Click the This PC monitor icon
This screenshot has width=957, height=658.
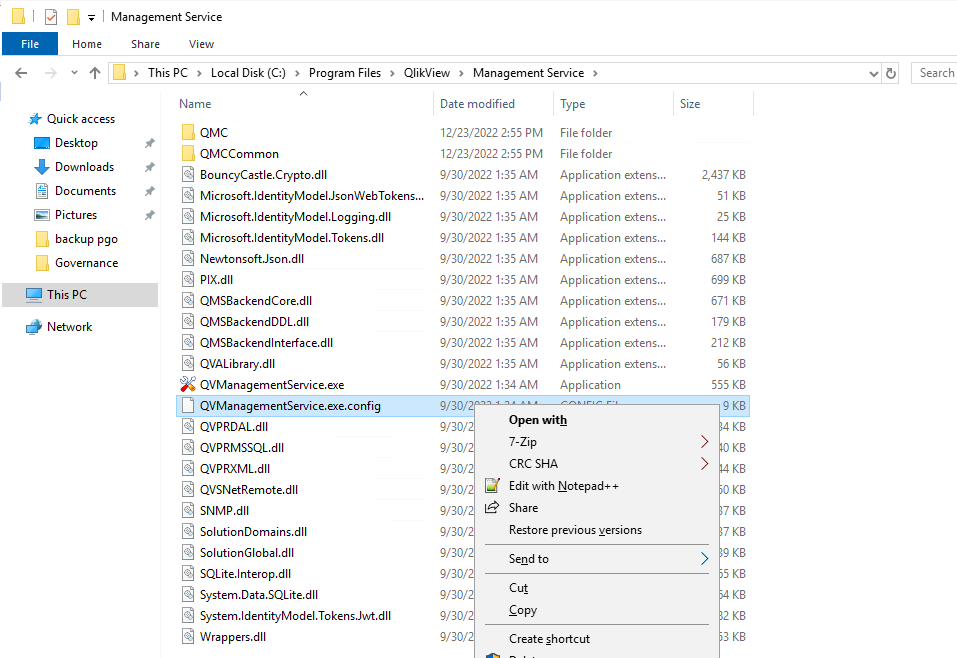click(x=34, y=295)
